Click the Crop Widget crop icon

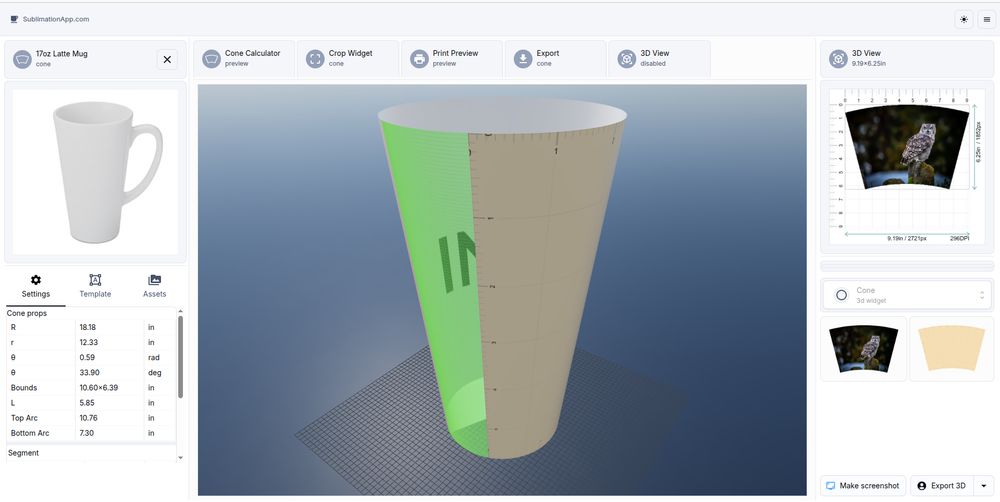point(315,59)
